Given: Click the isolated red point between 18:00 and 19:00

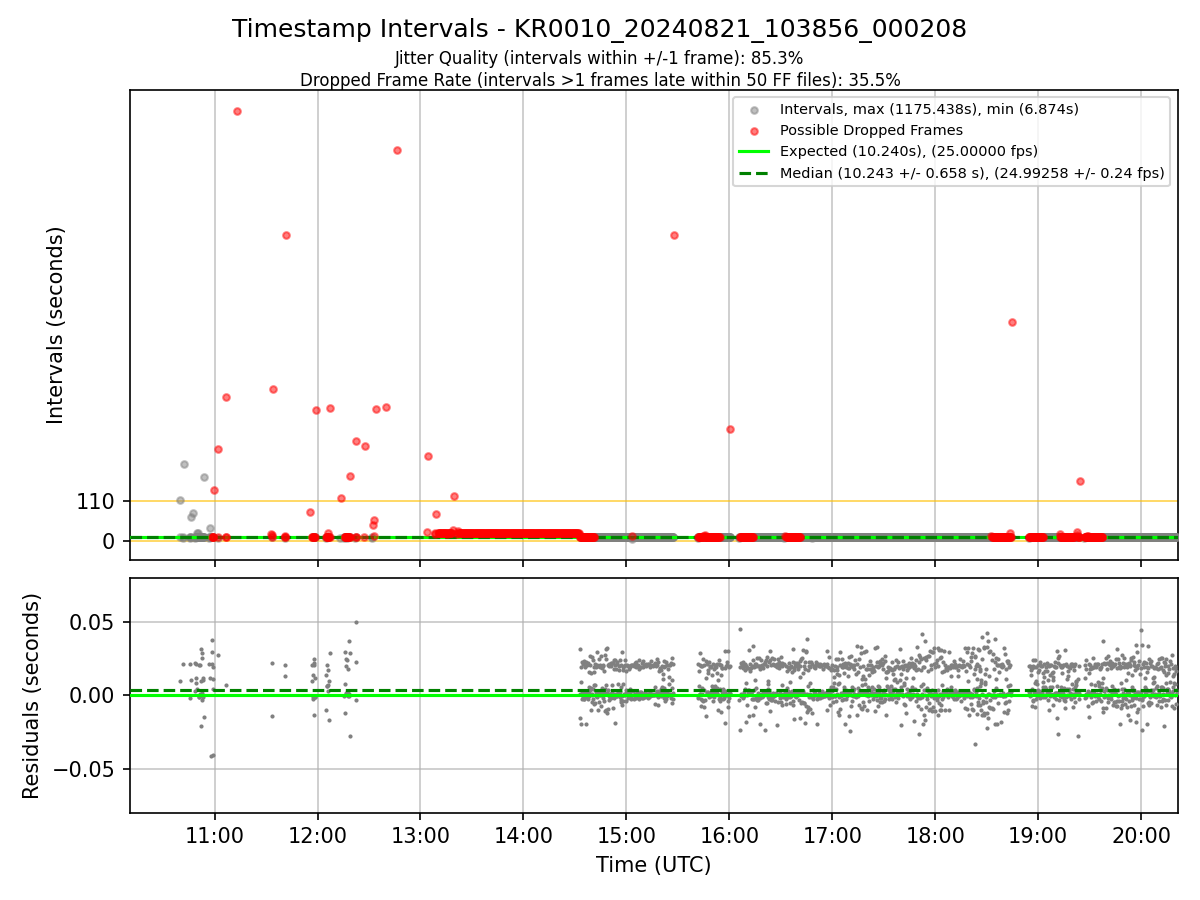Looking at the screenshot, I should click(x=1012, y=322).
